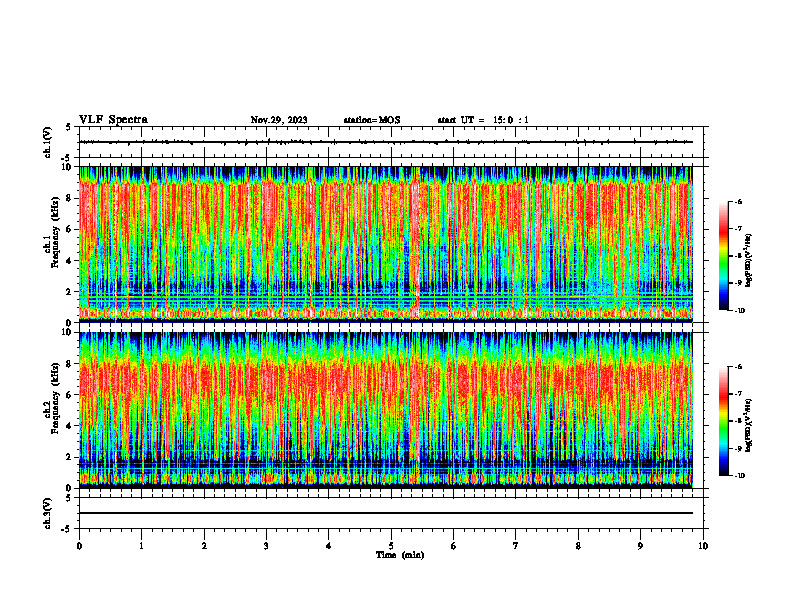Click the "-6" label on ch.1 colorbar
Screen dimensions: 792x612
(738, 201)
